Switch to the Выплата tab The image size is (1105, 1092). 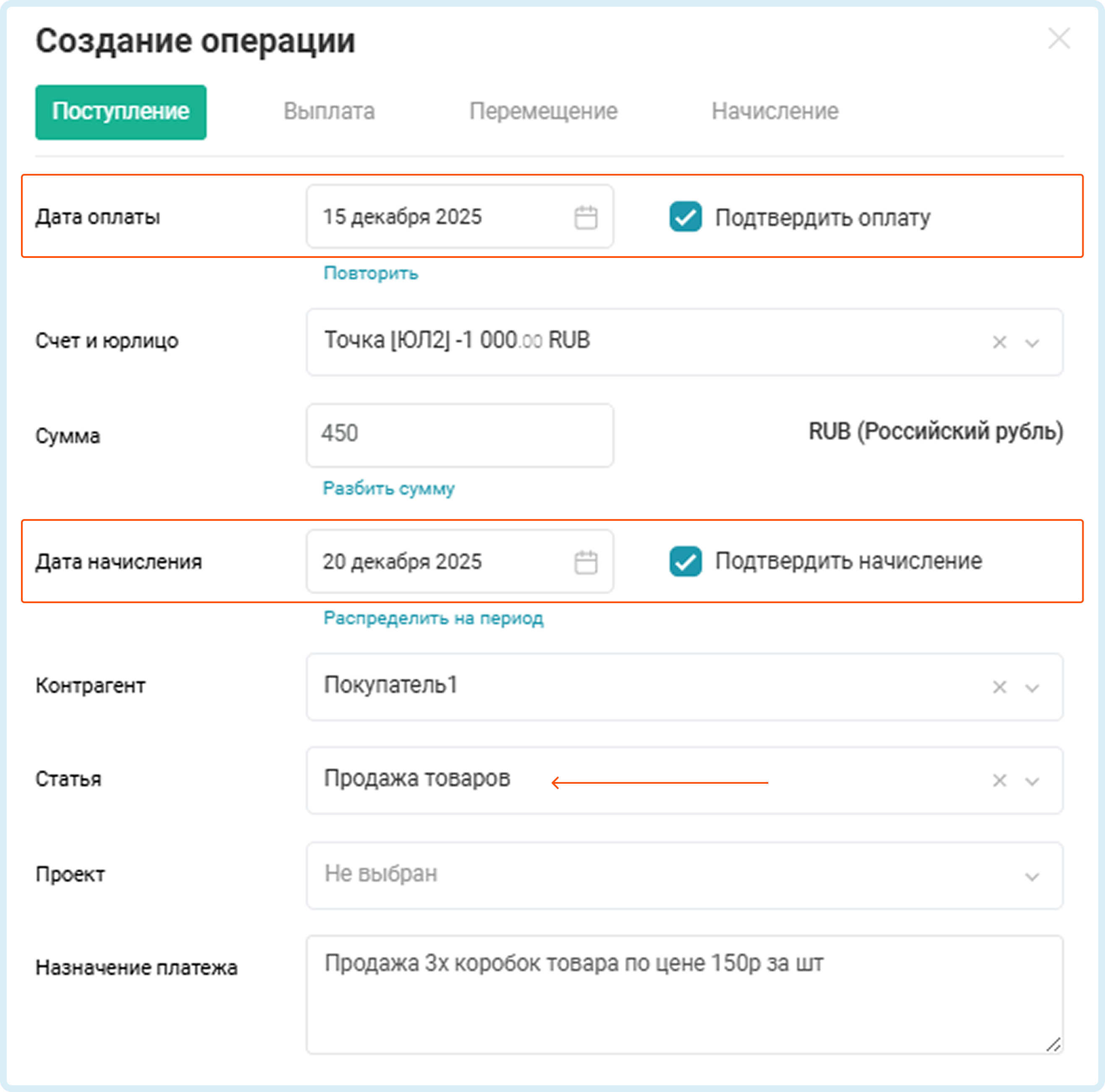click(x=329, y=111)
